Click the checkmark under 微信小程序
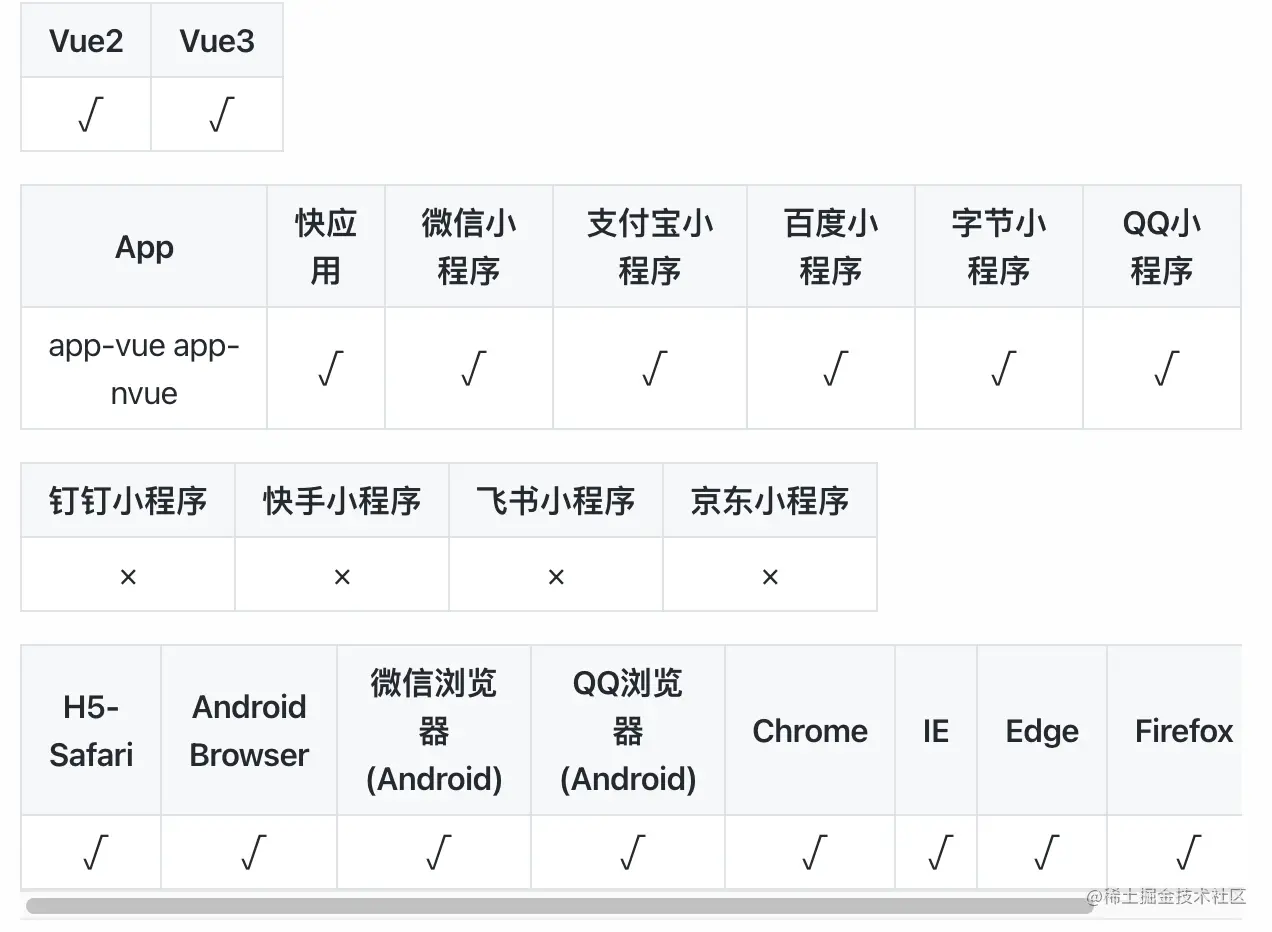The width and height of the screenshot is (1272, 932). 471,368
